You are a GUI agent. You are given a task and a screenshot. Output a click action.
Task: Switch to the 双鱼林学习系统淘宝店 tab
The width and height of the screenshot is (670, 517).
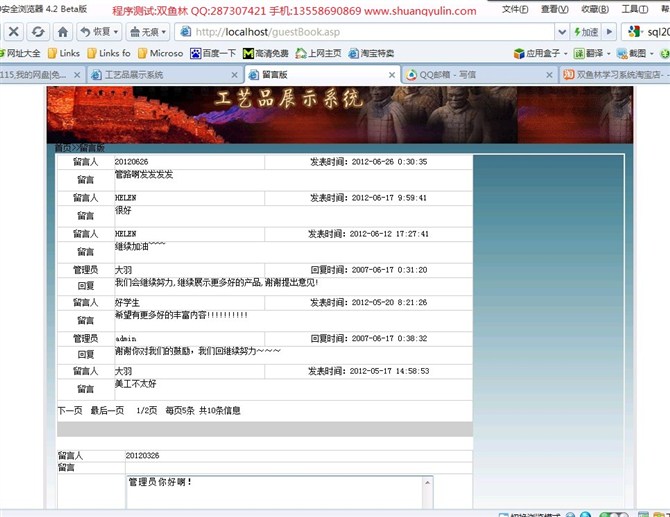(x=615, y=75)
